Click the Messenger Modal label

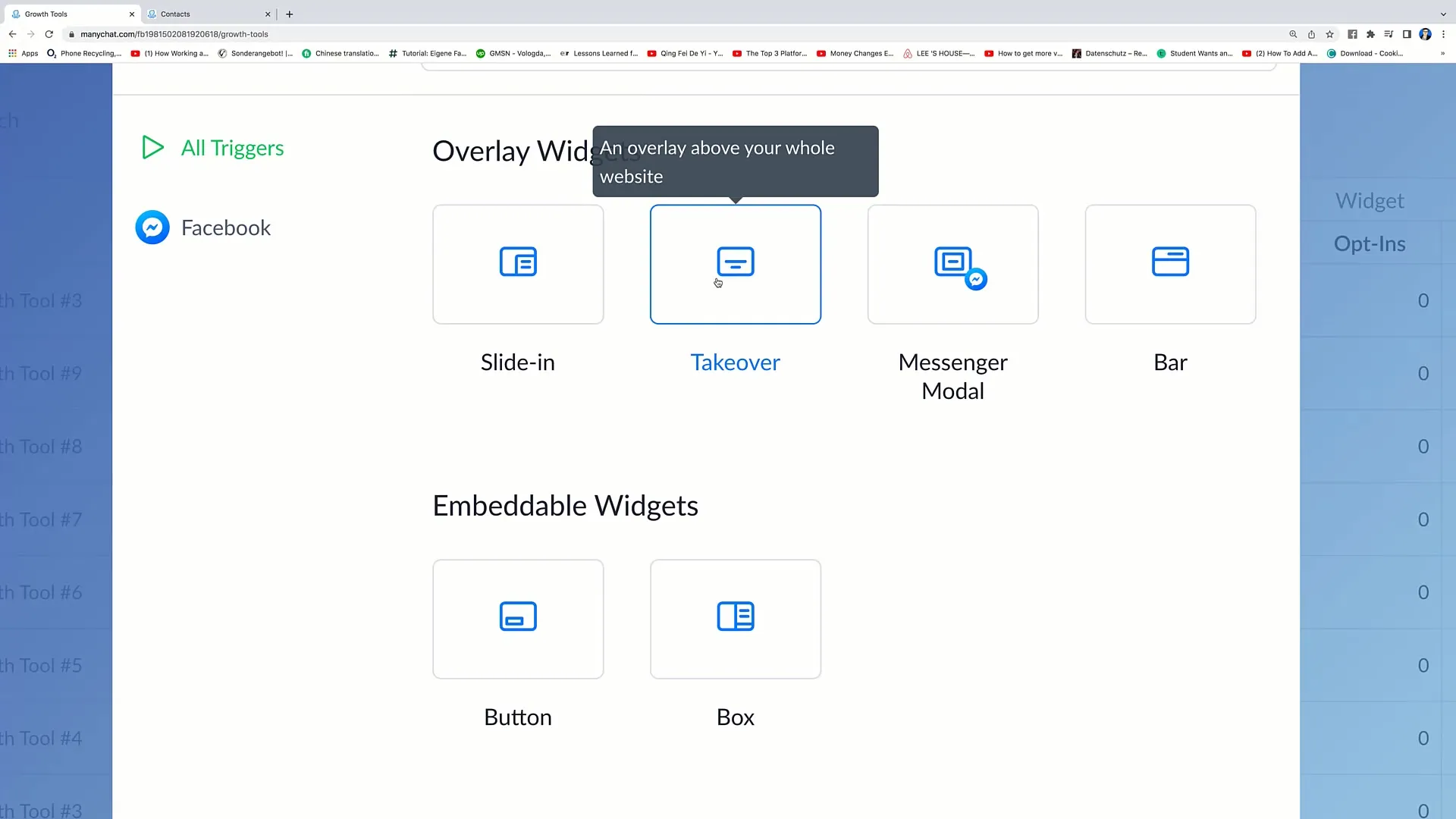(952, 377)
